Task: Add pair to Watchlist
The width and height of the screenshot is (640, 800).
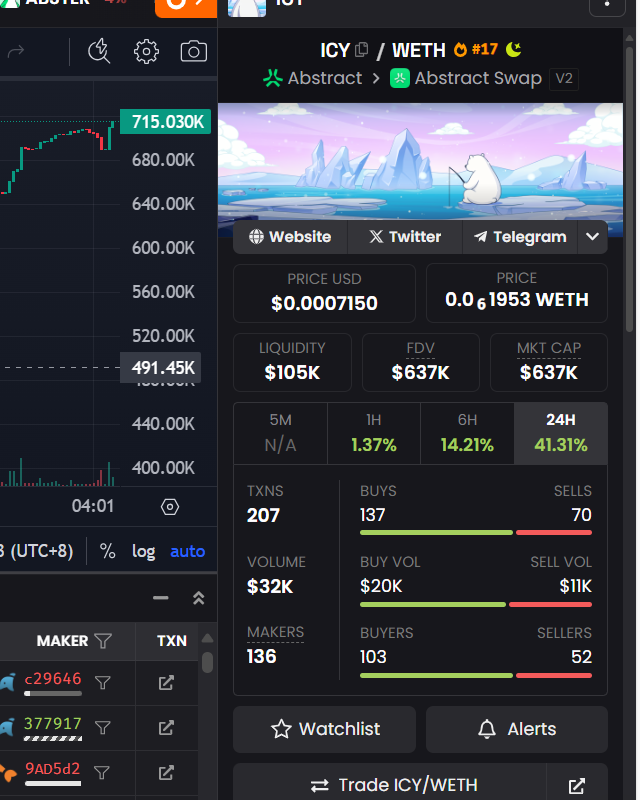Action: pyautogui.click(x=325, y=729)
